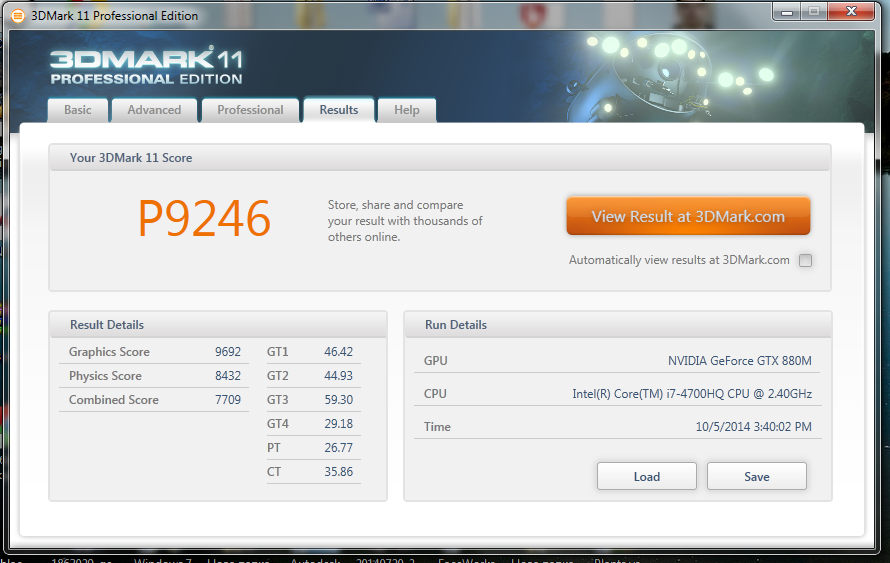This screenshot has width=890, height=563.
Task: Click the GPU name NVIDIA GeForce GTX 880M
Action: click(x=740, y=361)
